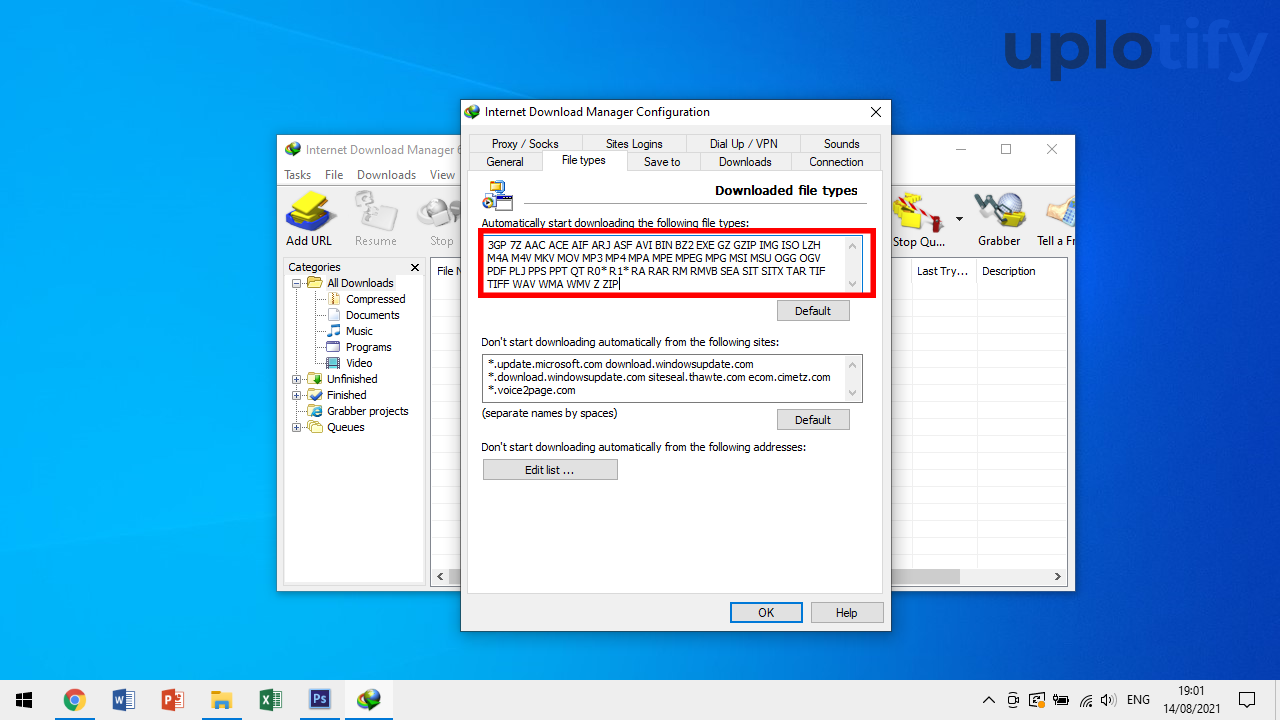1280x720 pixels.
Task: Switch to the Proxy / Socks tab
Action: pyautogui.click(x=525, y=144)
